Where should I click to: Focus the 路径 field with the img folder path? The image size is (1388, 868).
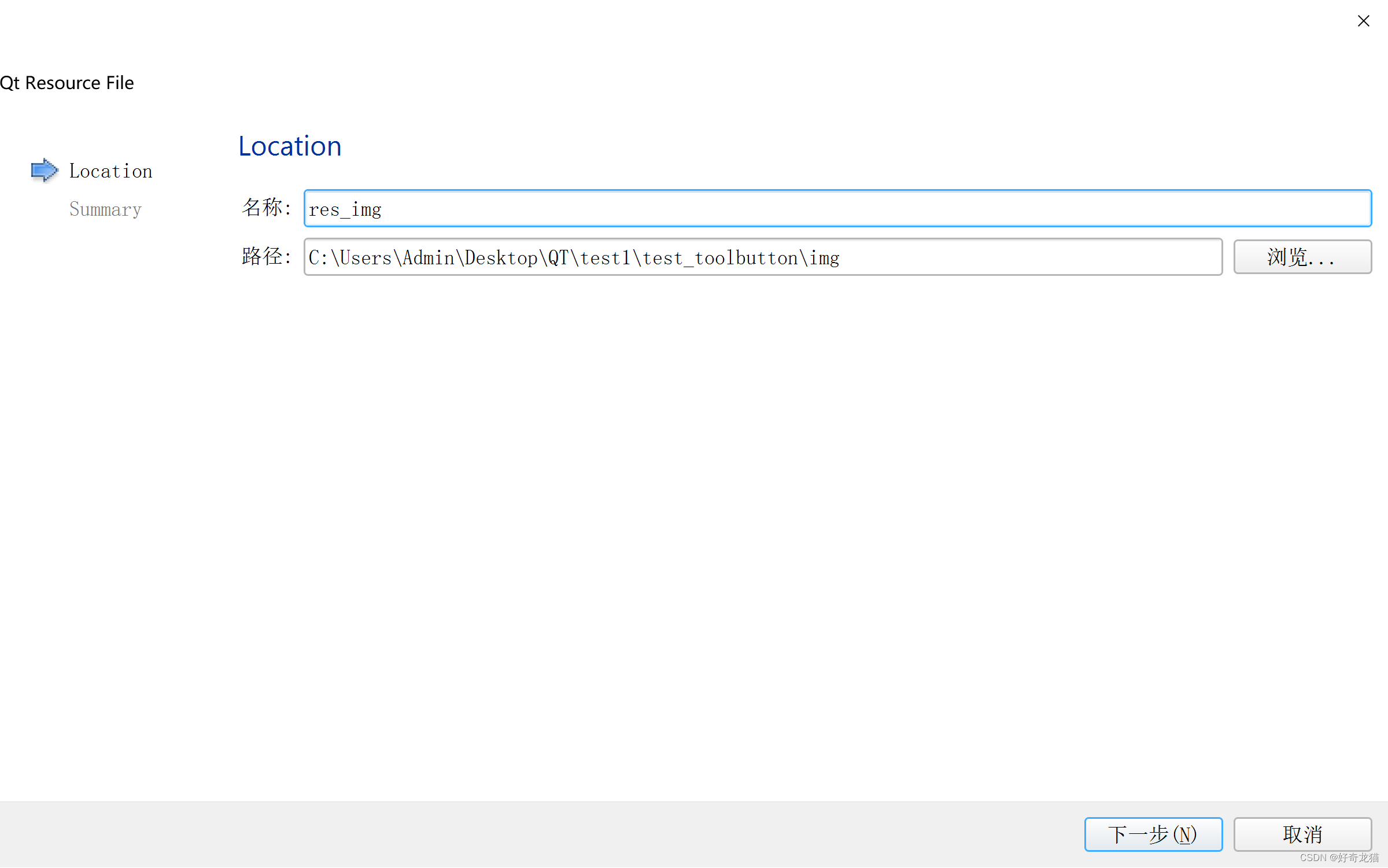763,257
